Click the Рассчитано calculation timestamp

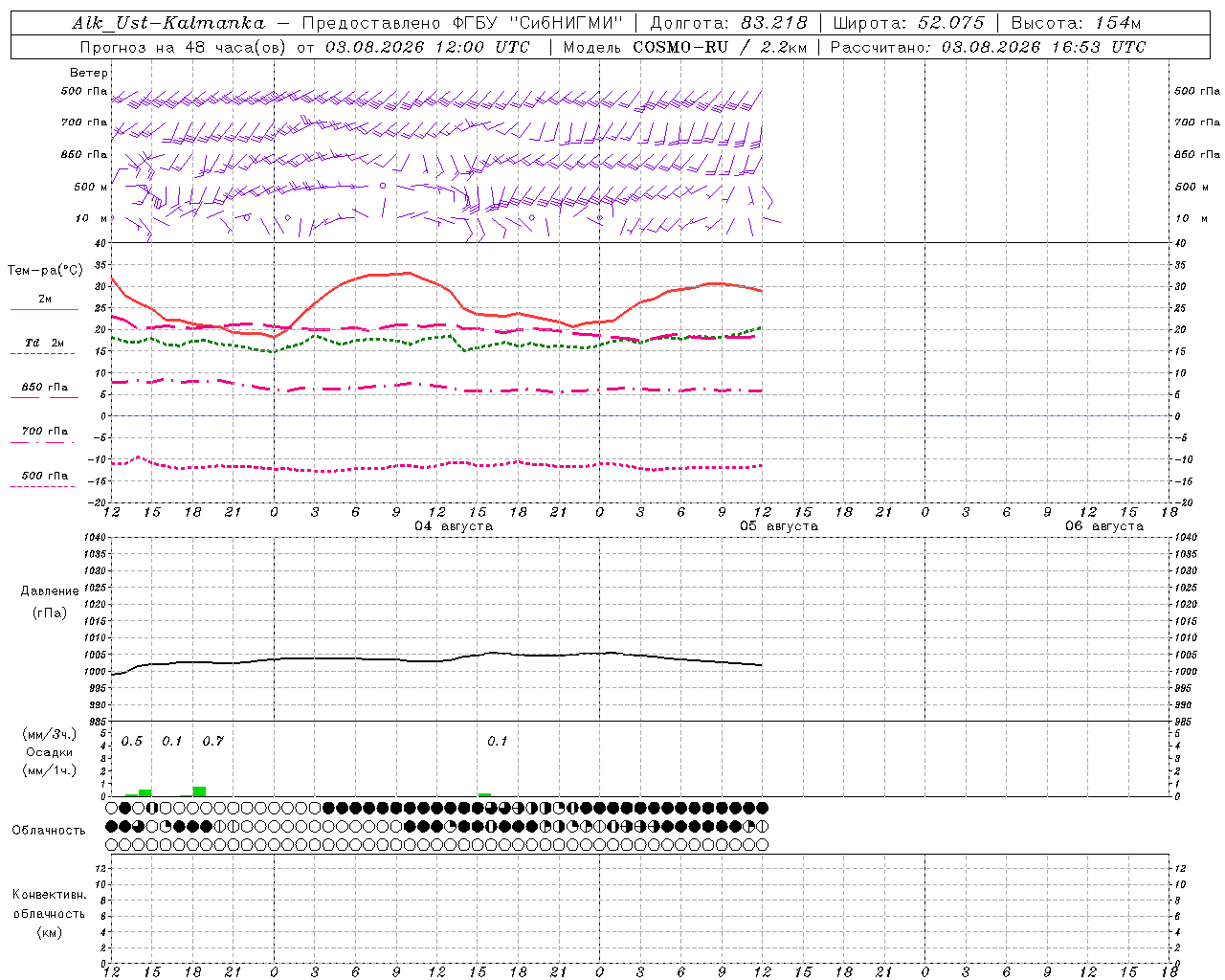(988, 47)
